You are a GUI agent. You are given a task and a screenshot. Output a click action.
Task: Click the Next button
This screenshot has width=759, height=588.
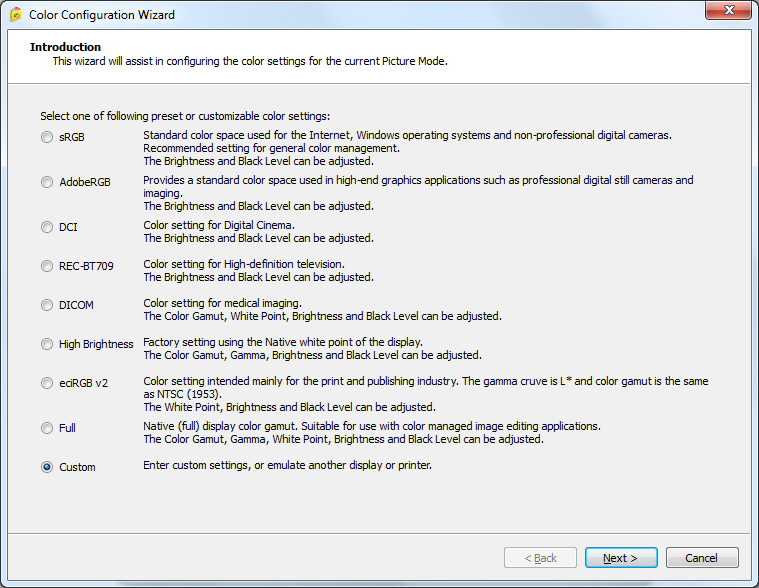621,558
